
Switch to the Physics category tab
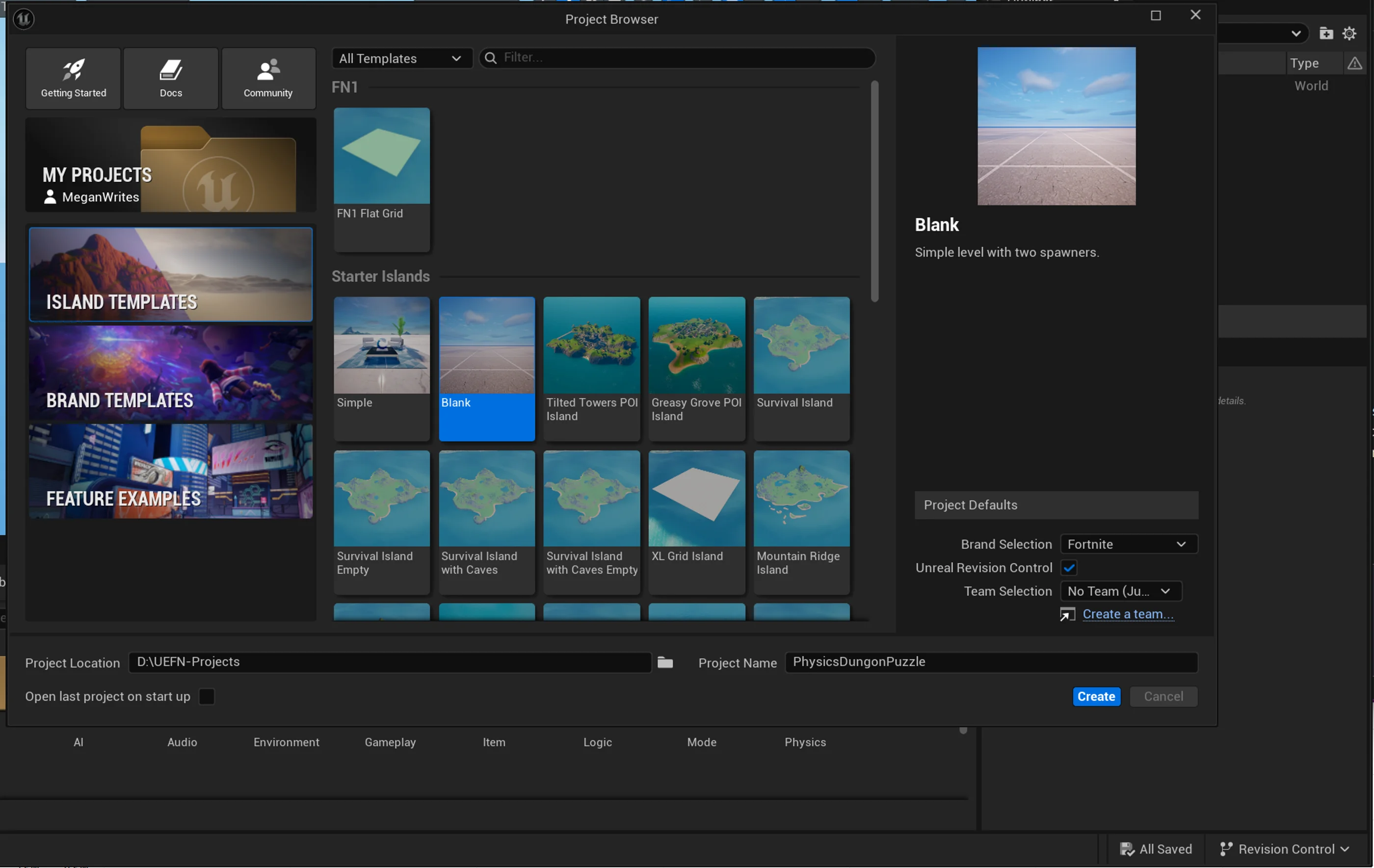click(805, 742)
